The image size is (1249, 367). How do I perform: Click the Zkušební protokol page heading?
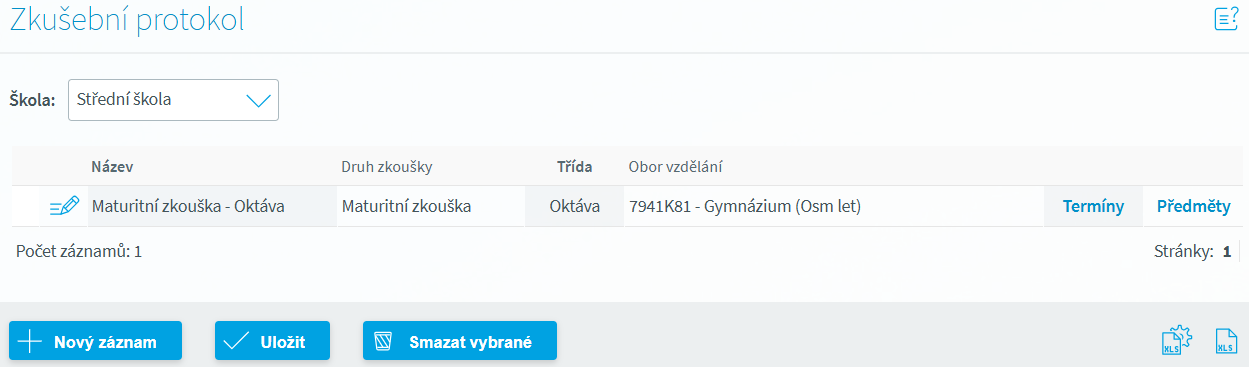(x=127, y=20)
